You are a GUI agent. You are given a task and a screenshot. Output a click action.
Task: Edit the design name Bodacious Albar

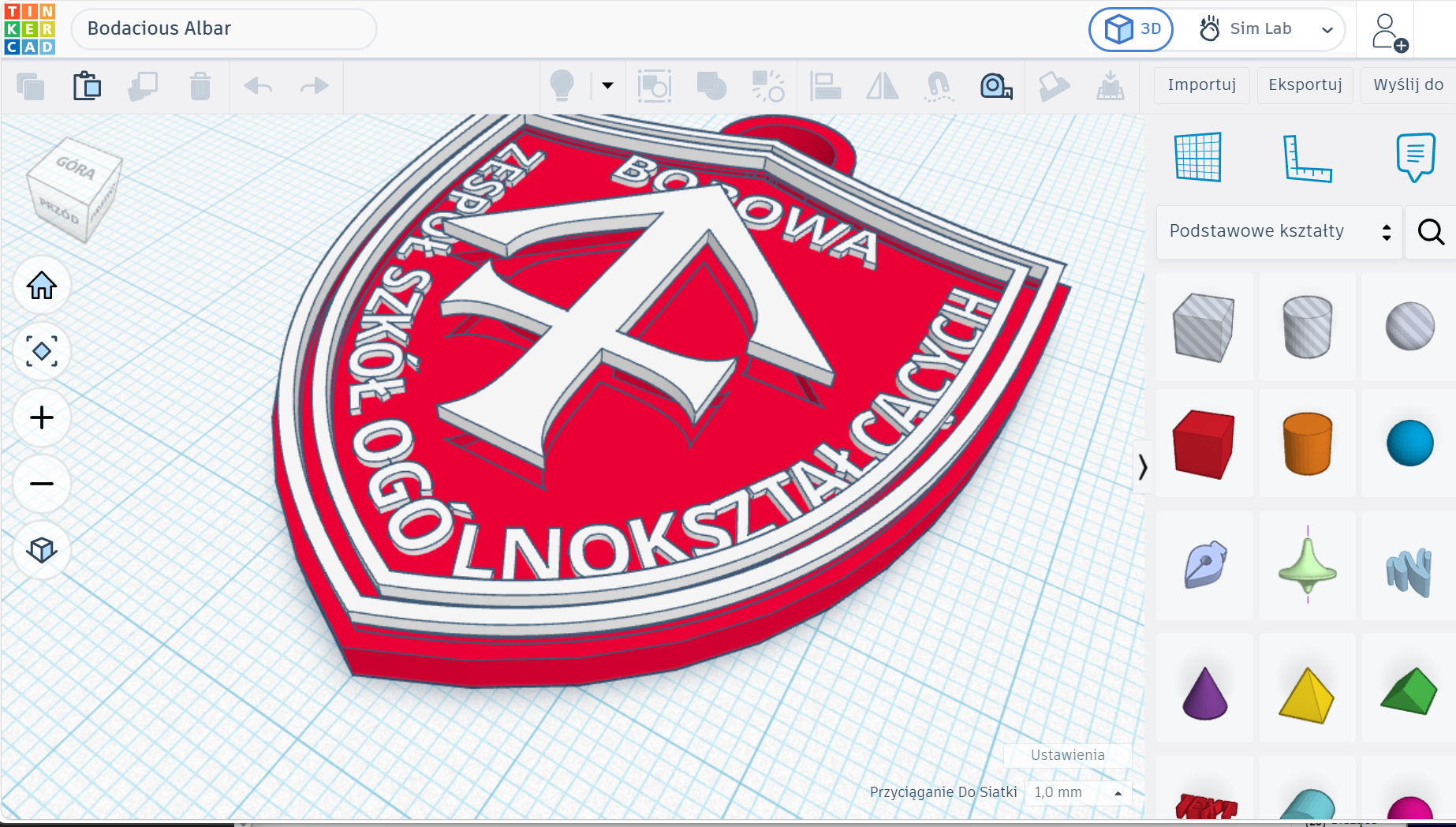click(224, 28)
